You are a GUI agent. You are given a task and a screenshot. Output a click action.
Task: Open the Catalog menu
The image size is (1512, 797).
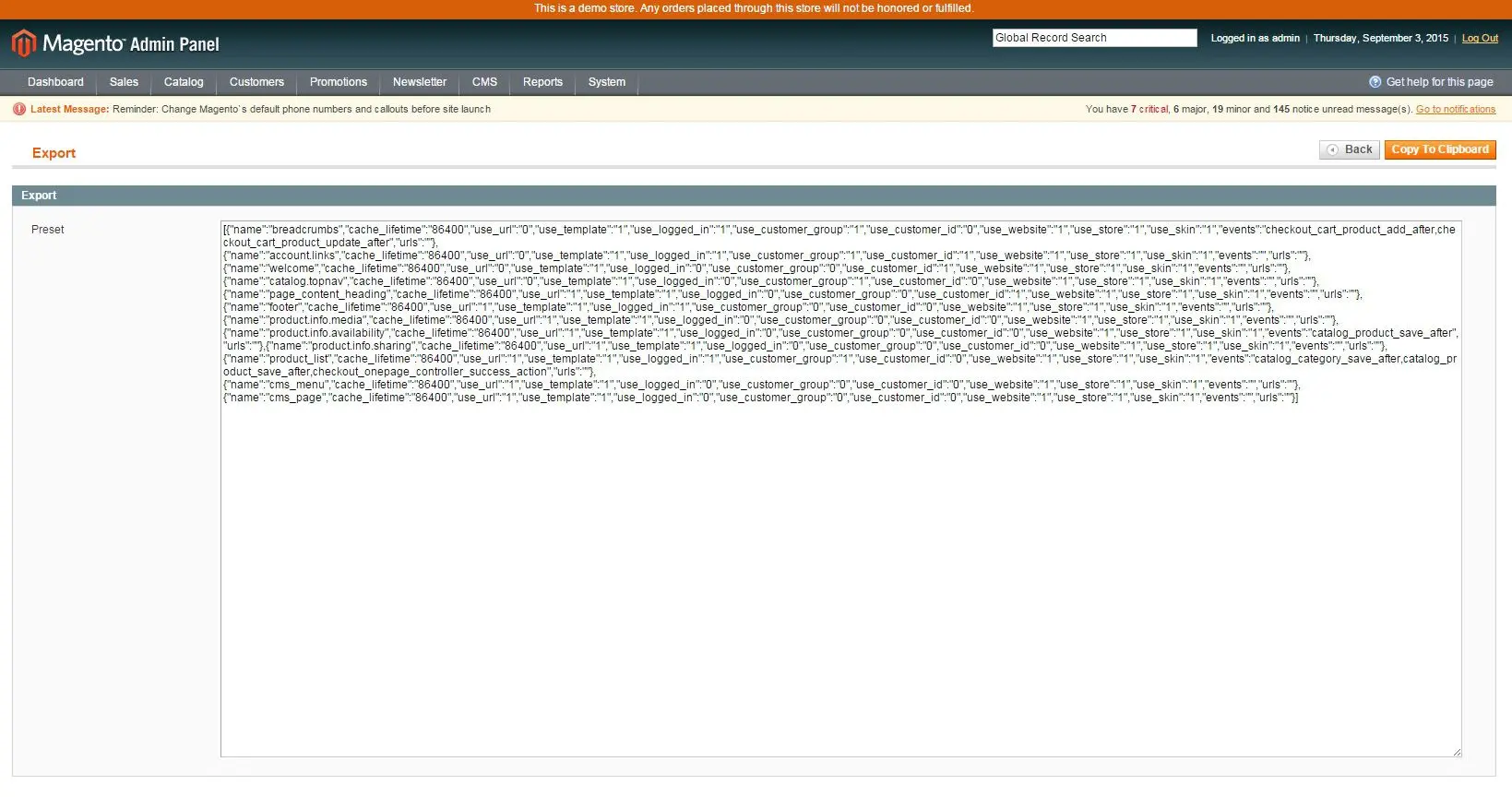pyautogui.click(x=184, y=82)
